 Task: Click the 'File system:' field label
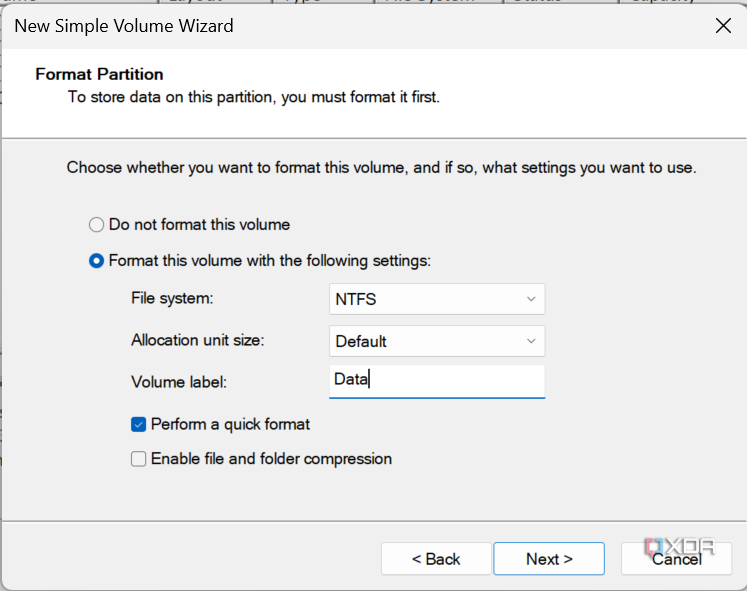tap(172, 299)
